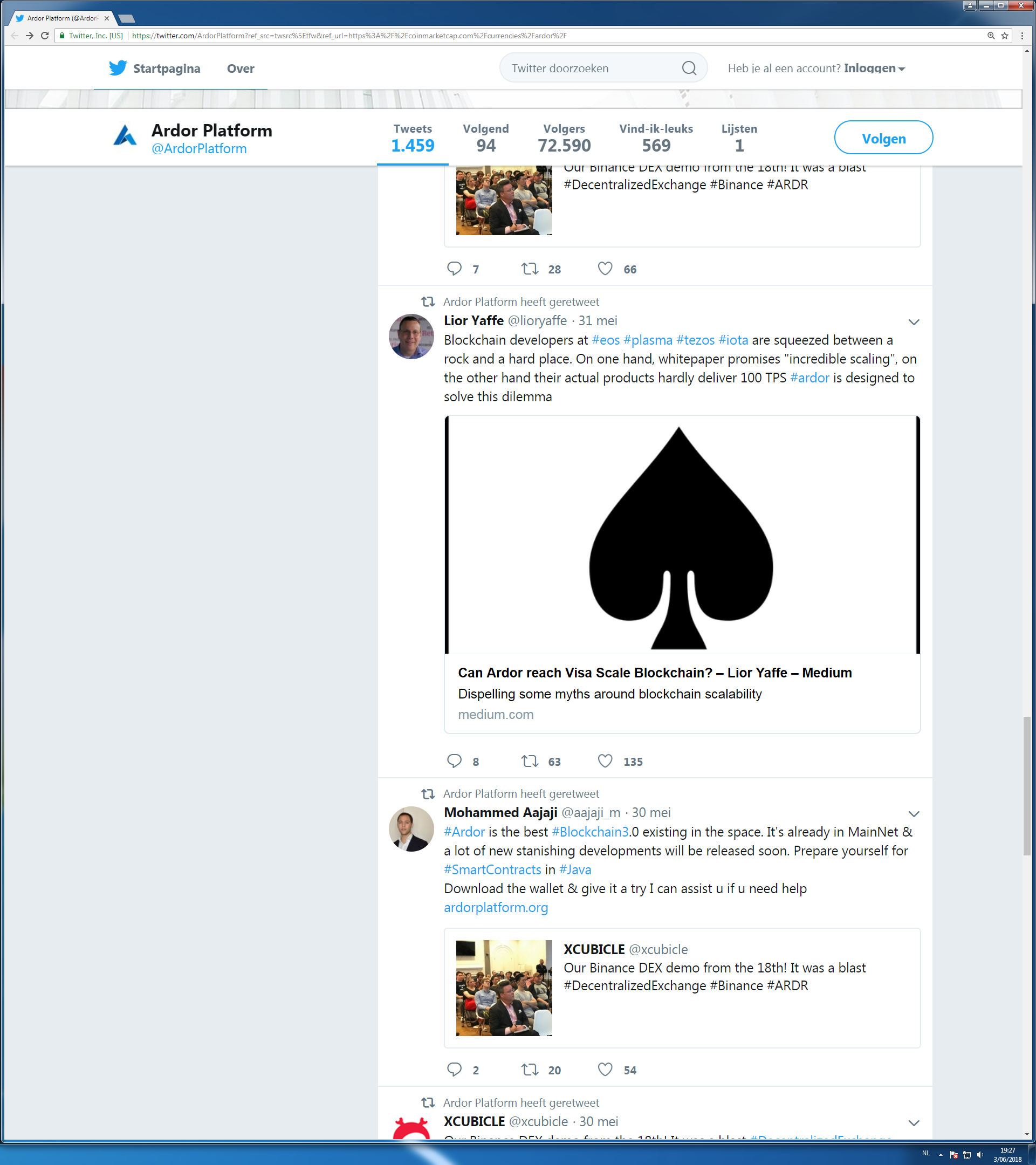
Task: Expand options chevron on Mohammed Aajaji tweet
Action: coord(914,814)
